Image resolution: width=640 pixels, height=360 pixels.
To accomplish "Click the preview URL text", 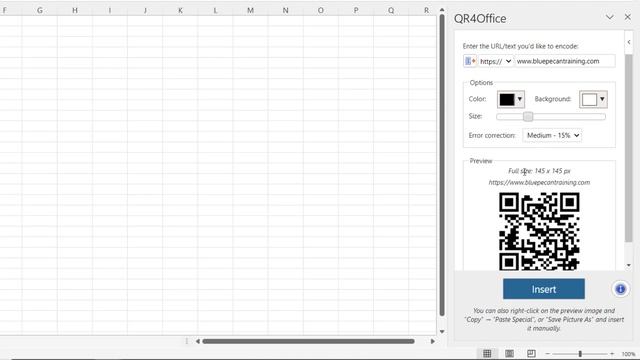I will pos(539,182).
